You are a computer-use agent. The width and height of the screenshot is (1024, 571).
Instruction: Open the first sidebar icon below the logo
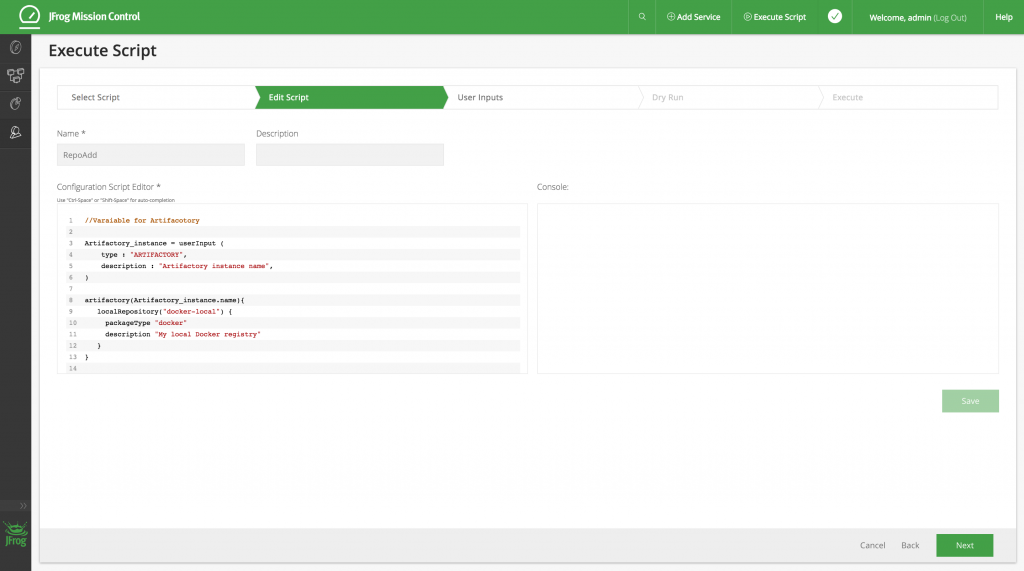click(16, 47)
